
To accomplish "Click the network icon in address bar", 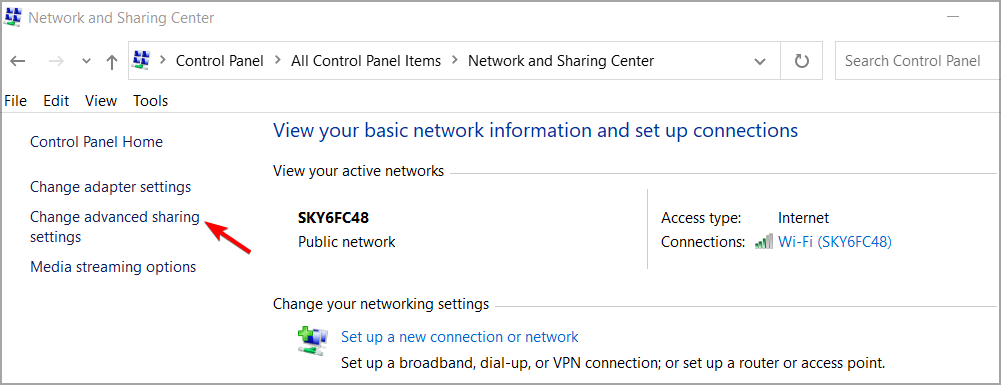I will point(140,61).
